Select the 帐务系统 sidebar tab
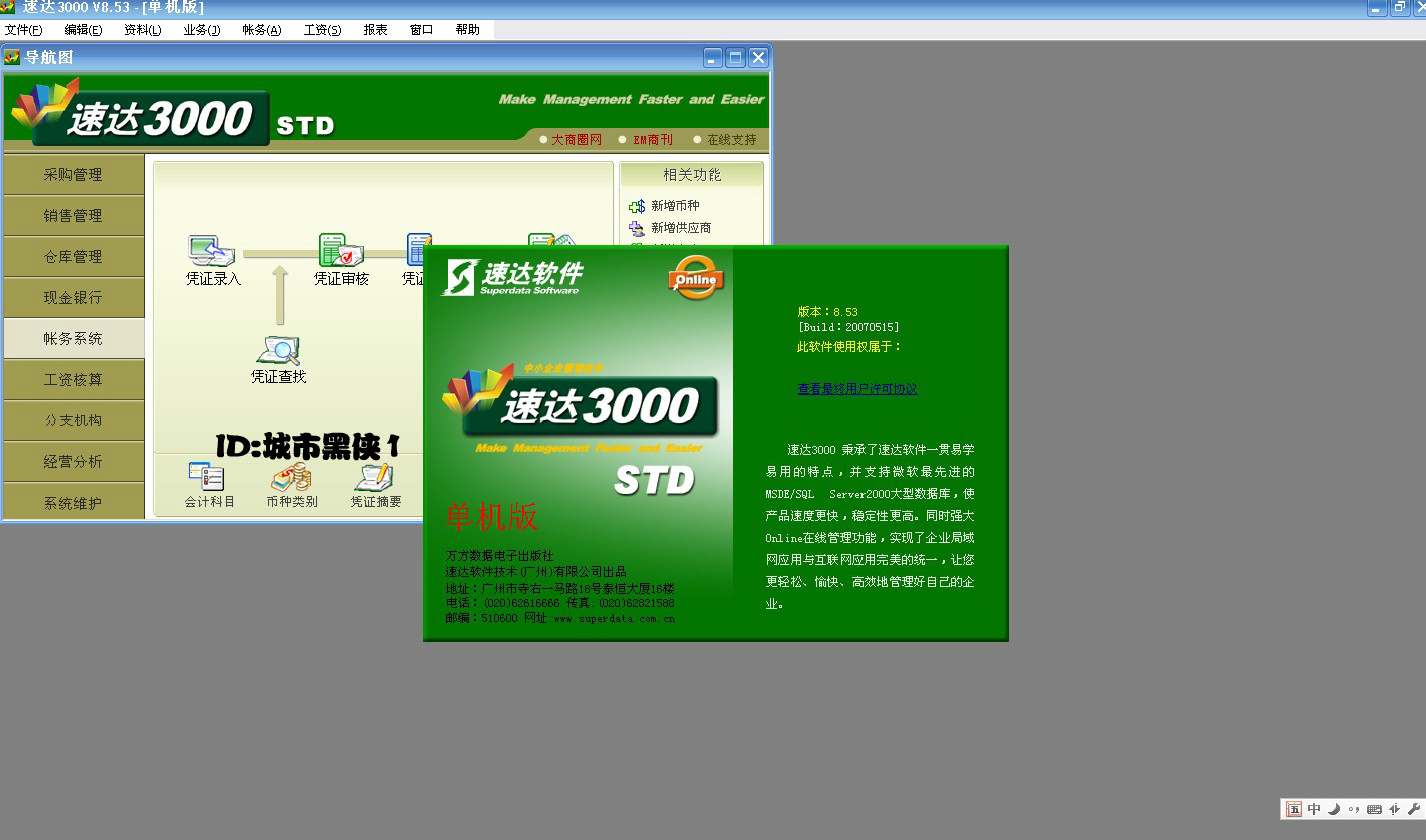This screenshot has width=1426, height=840. pyautogui.click(x=73, y=338)
